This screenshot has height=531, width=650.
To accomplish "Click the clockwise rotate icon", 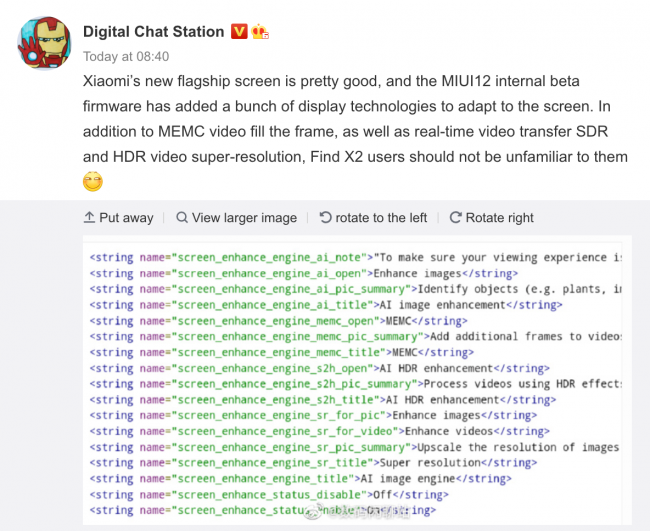I will click(455, 218).
